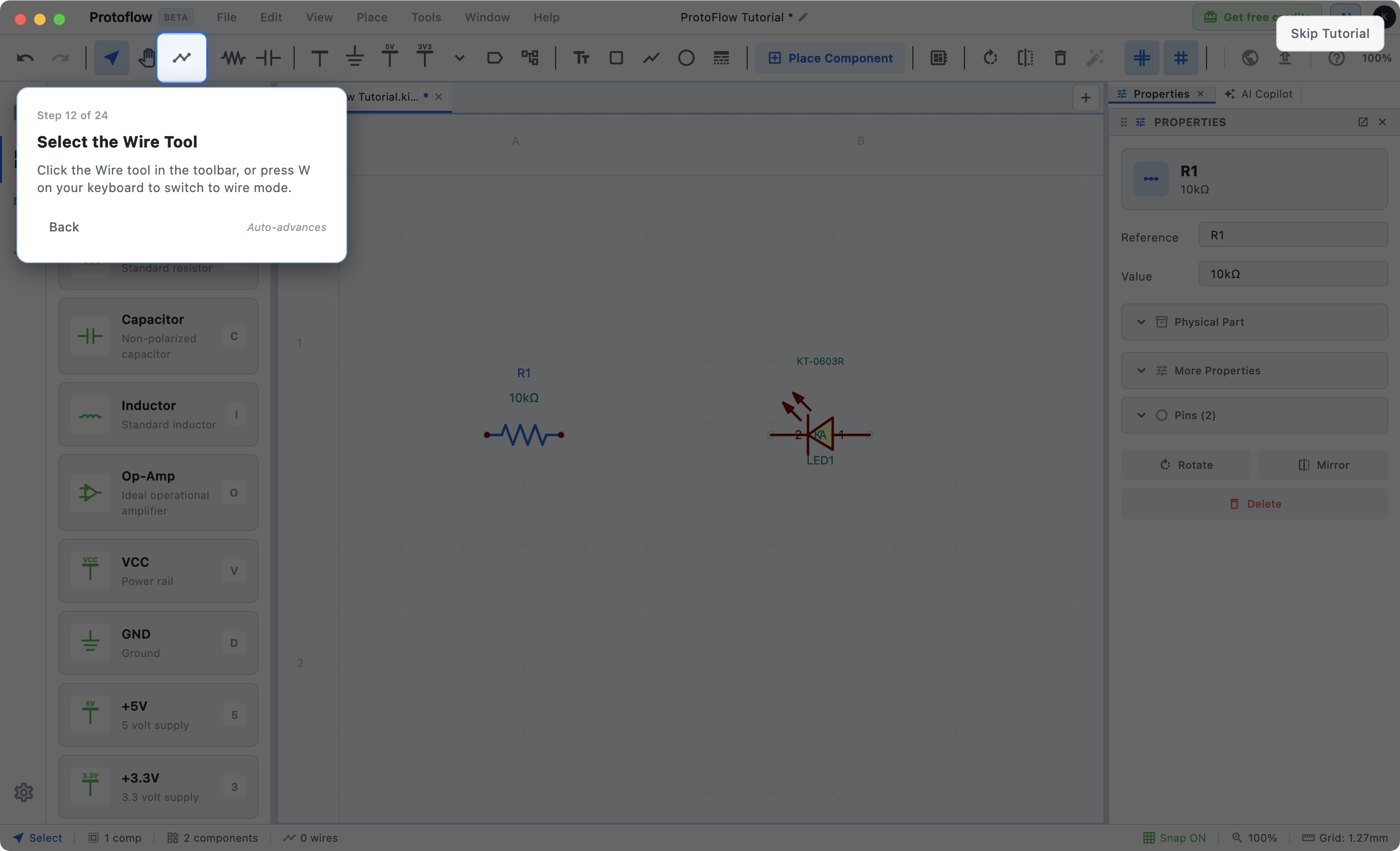Place a resistor from toolbar icon
Screen dimensions: 1400x851
[x=233, y=58]
